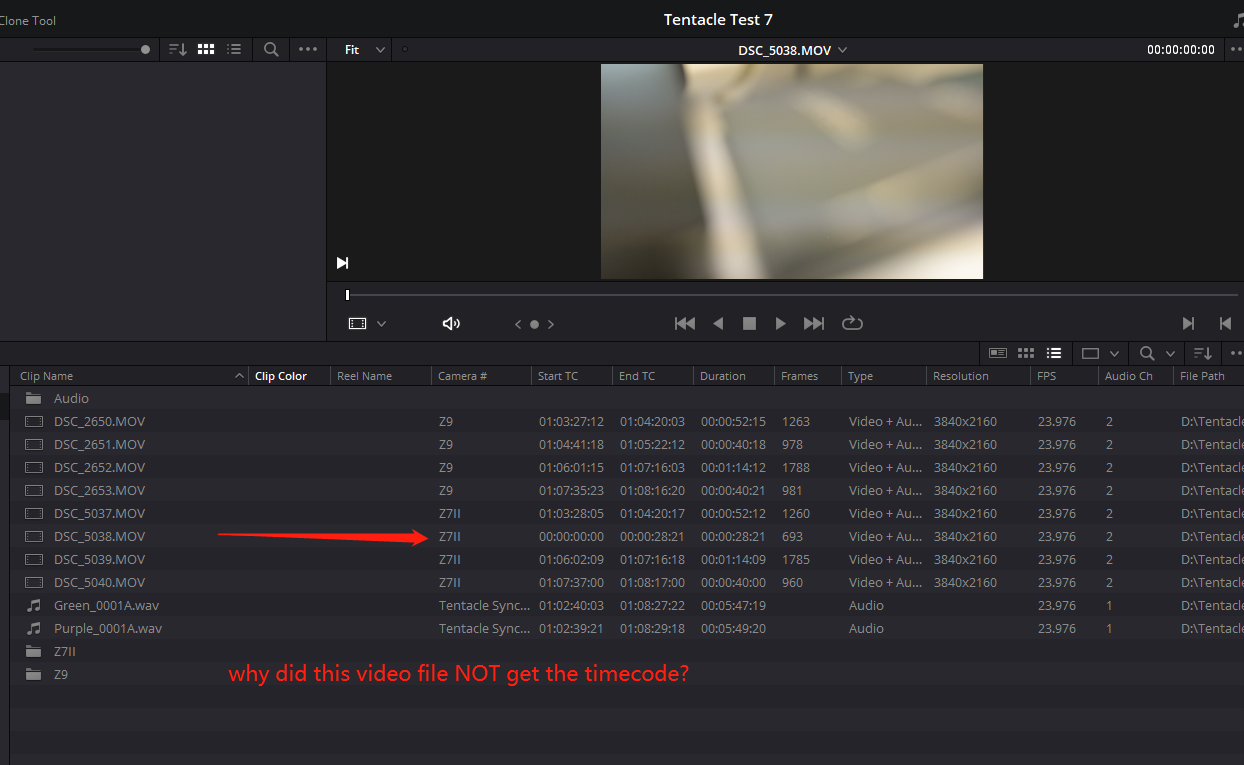Switch media pool to thumbnail view

point(1025,353)
